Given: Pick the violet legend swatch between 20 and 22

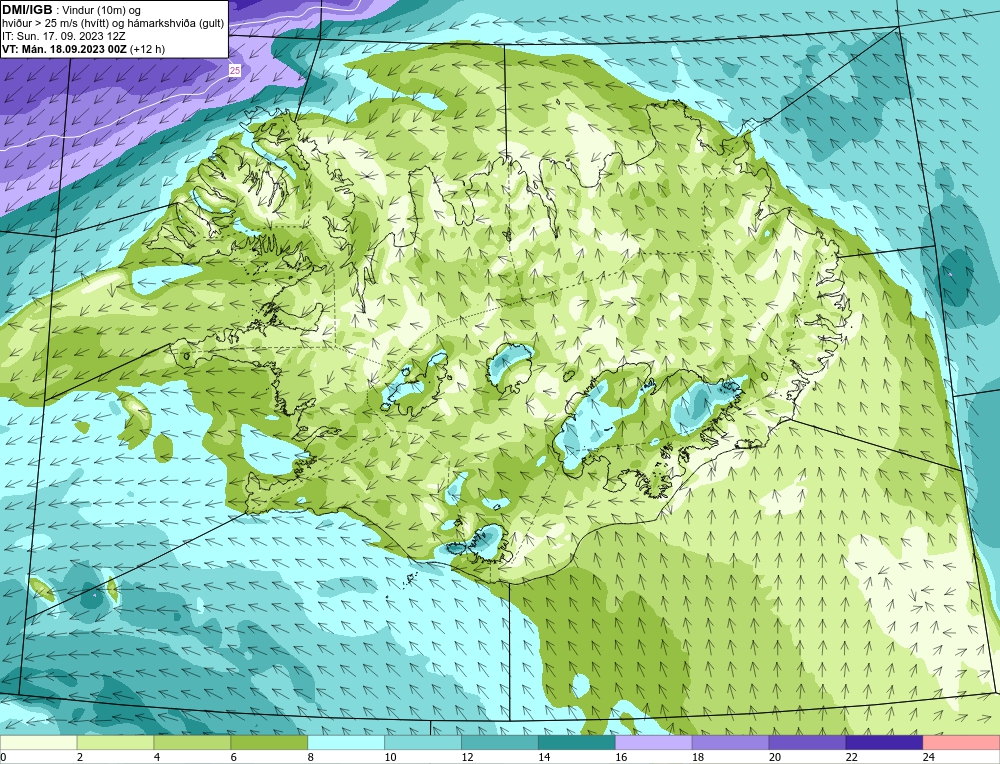Looking at the screenshot, I should (x=807, y=742).
